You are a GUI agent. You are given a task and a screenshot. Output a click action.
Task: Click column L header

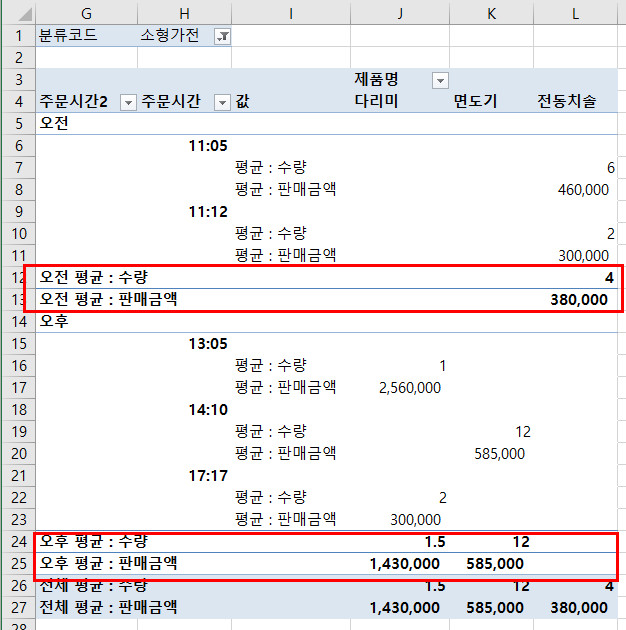tap(578, 11)
